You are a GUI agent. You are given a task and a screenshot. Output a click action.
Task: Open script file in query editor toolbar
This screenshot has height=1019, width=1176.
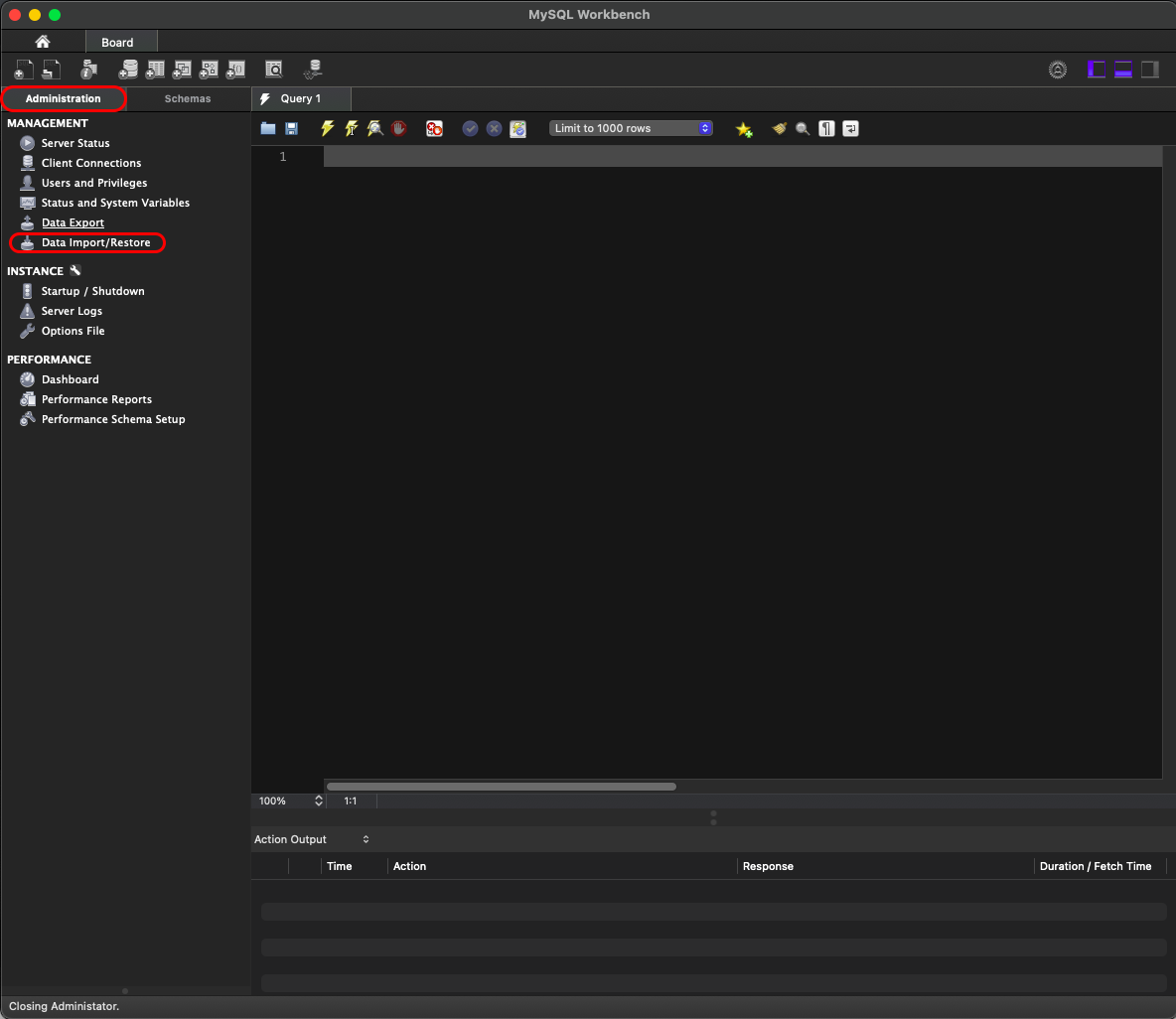click(x=268, y=129)
